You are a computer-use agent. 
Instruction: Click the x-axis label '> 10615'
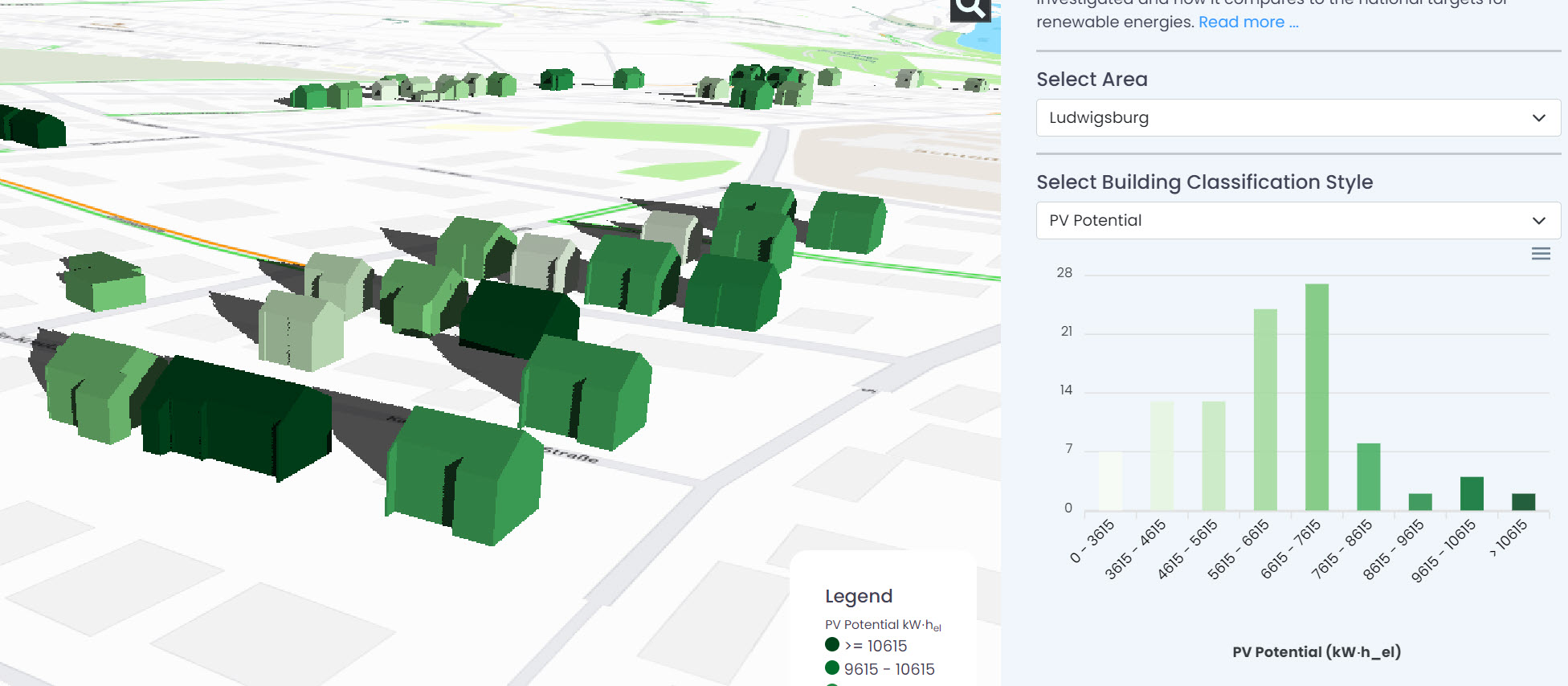pos(1509,537)
